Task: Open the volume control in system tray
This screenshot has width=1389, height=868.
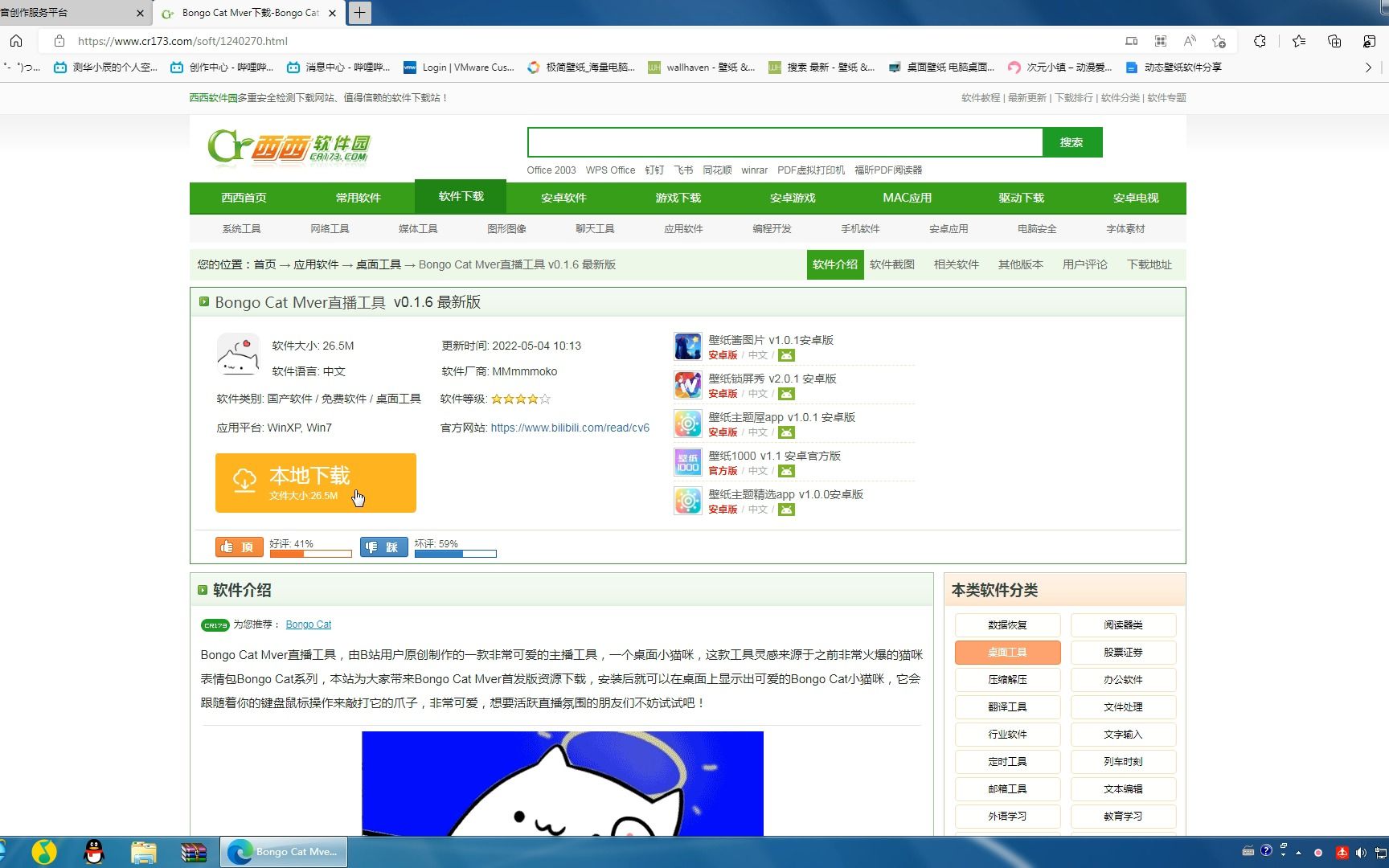Action: click(1360, 851)
